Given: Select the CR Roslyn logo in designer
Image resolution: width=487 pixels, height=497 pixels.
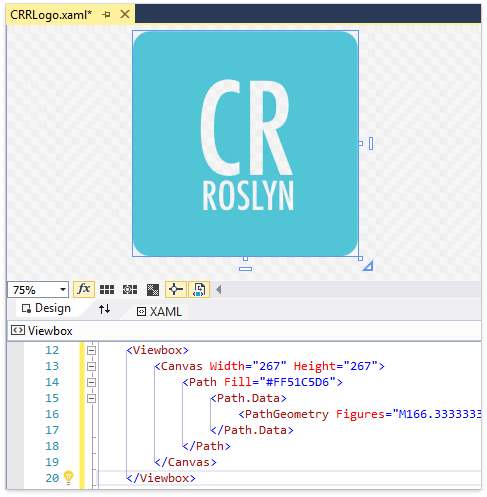Looking at the screenshot, I should 245,143.
